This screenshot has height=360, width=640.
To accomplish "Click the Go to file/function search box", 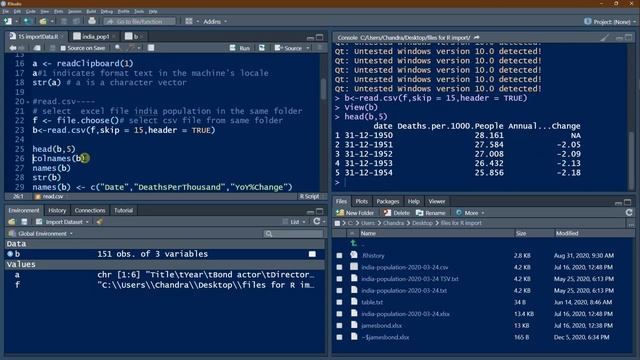I will tap(139, 21).
